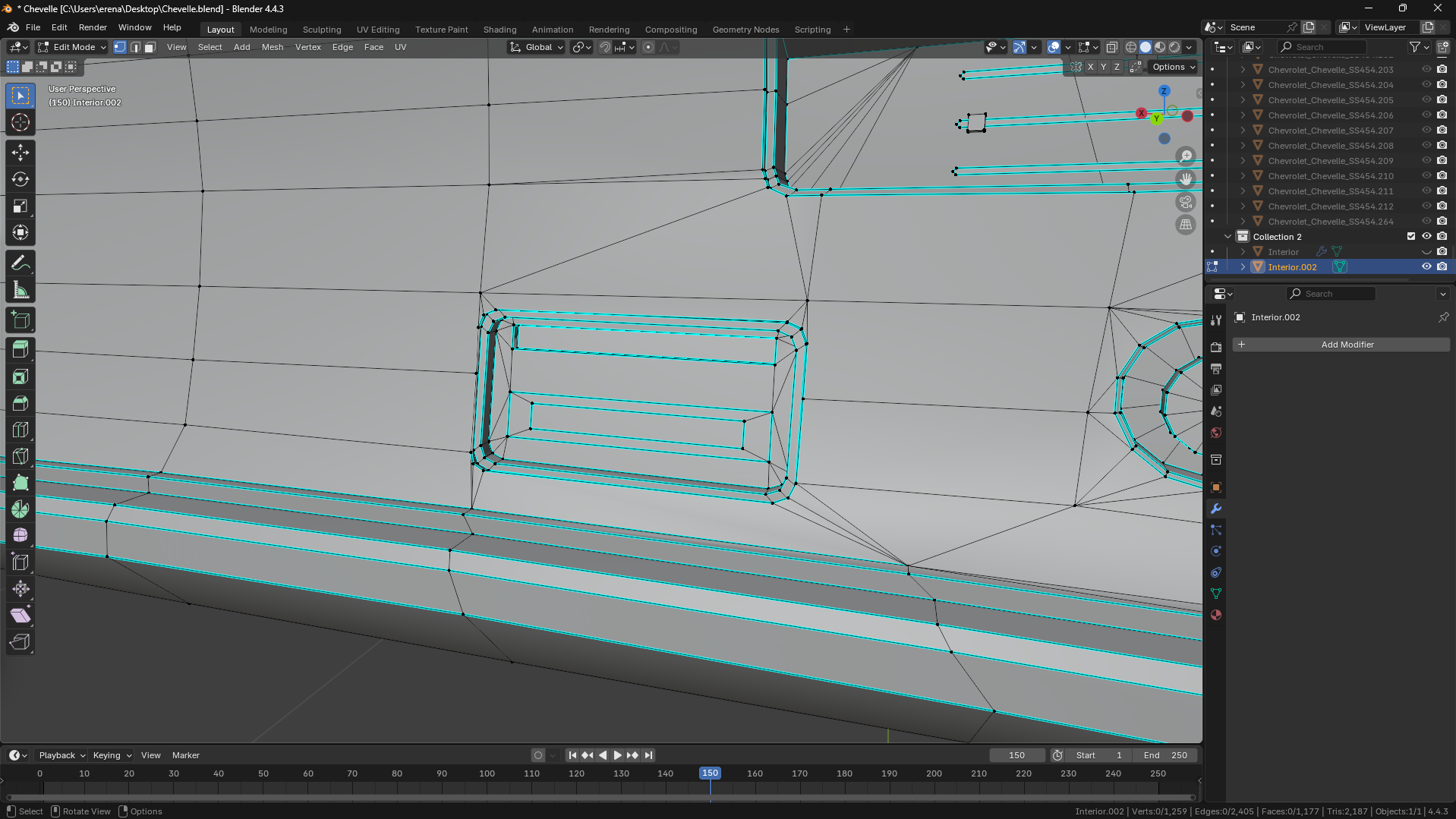
Task: Hide Chevrolet_Chevelle_SS454.205 in viewport
Action: click(1426, 99)
